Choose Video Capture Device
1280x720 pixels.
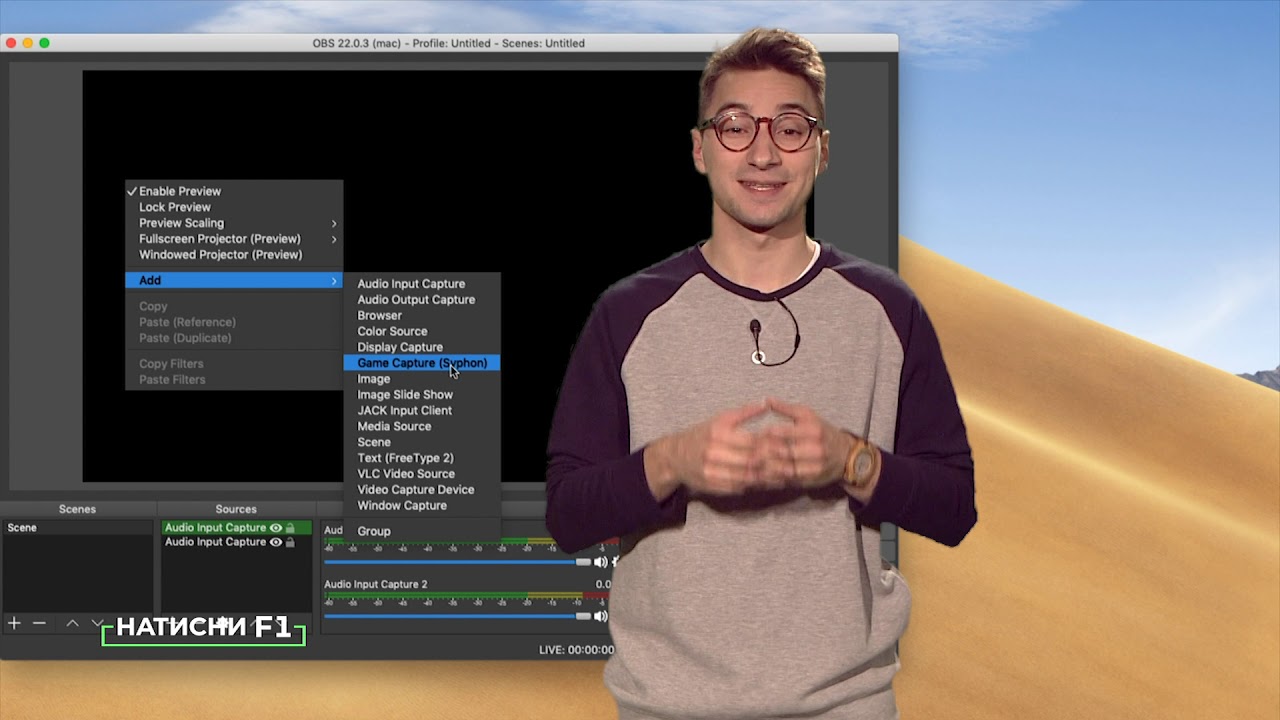[x=422, y=490]
